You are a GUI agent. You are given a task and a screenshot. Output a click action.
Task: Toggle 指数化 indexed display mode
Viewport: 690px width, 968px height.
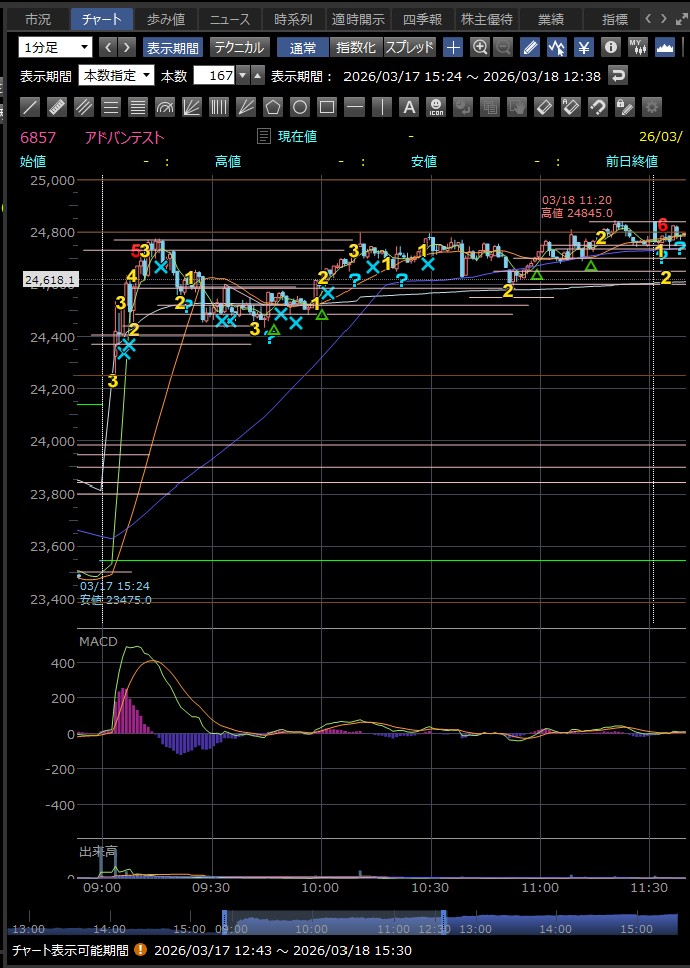point(355,47)
